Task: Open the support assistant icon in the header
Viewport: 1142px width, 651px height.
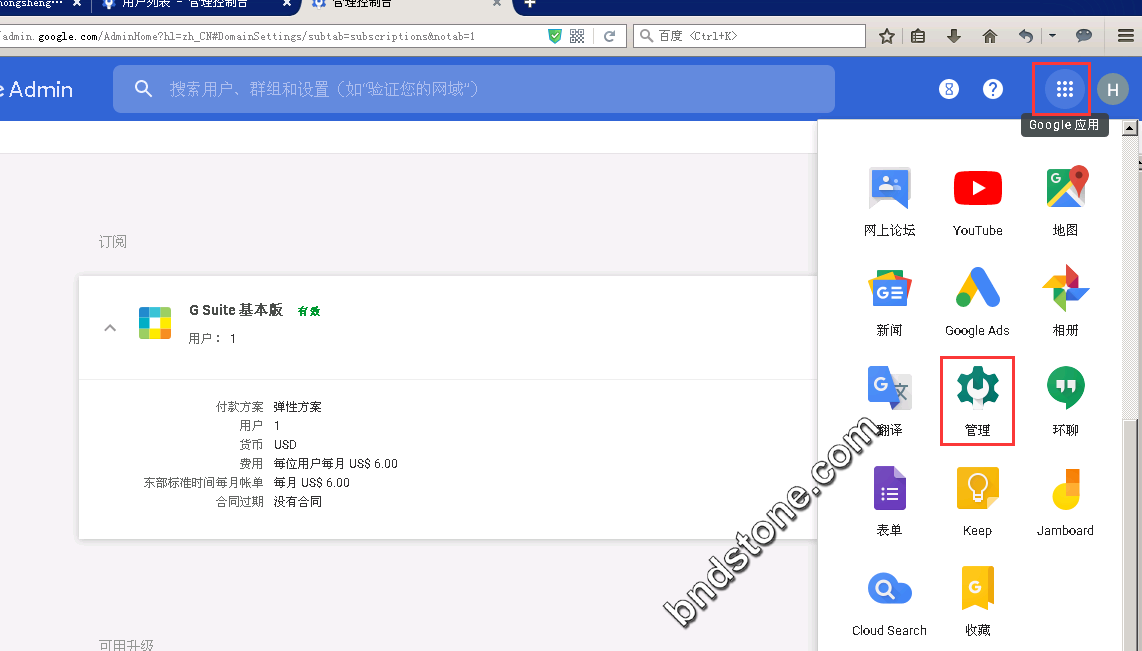Action: click(948, 89)
